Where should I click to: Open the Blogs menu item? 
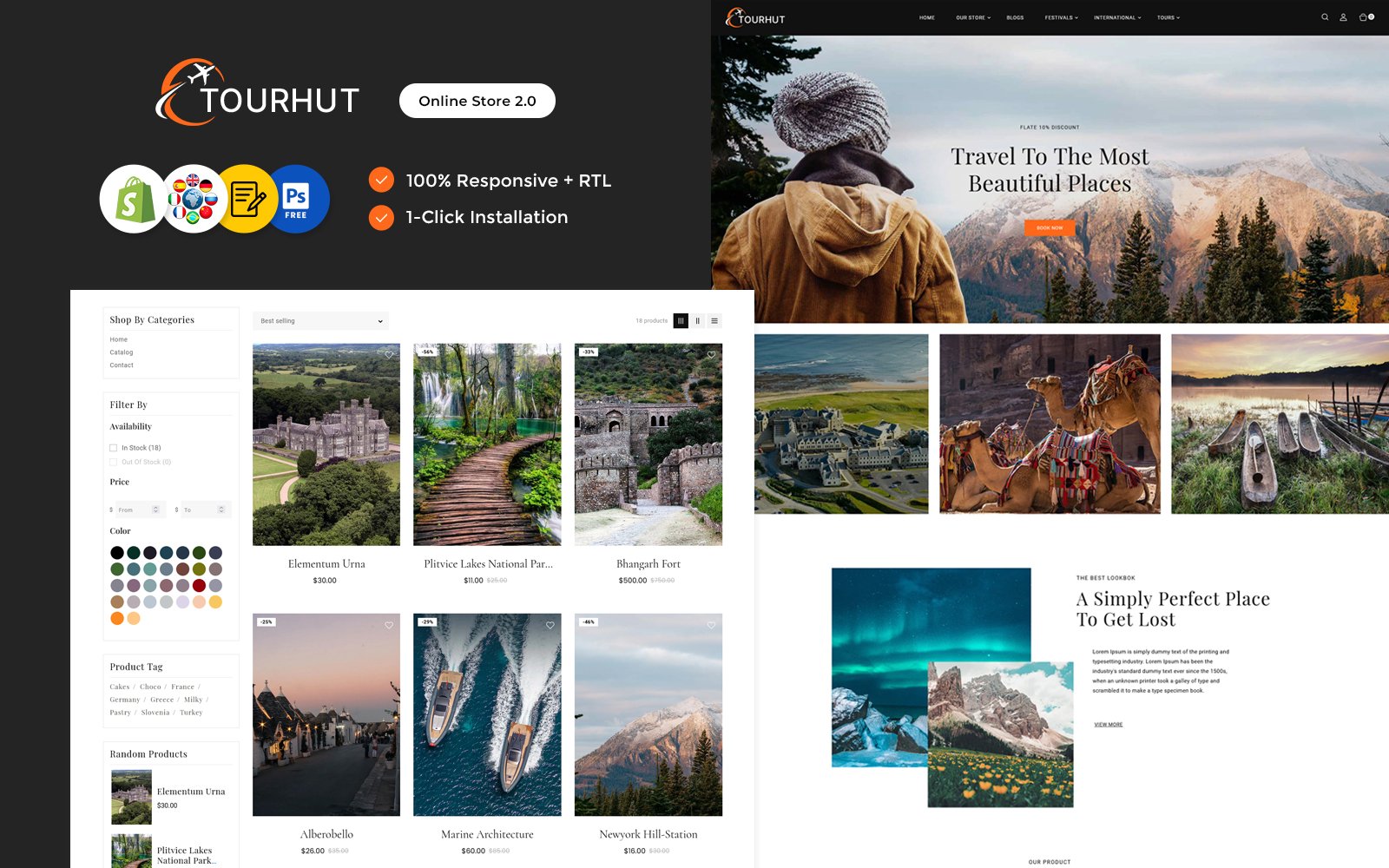tap(1015, 17)
